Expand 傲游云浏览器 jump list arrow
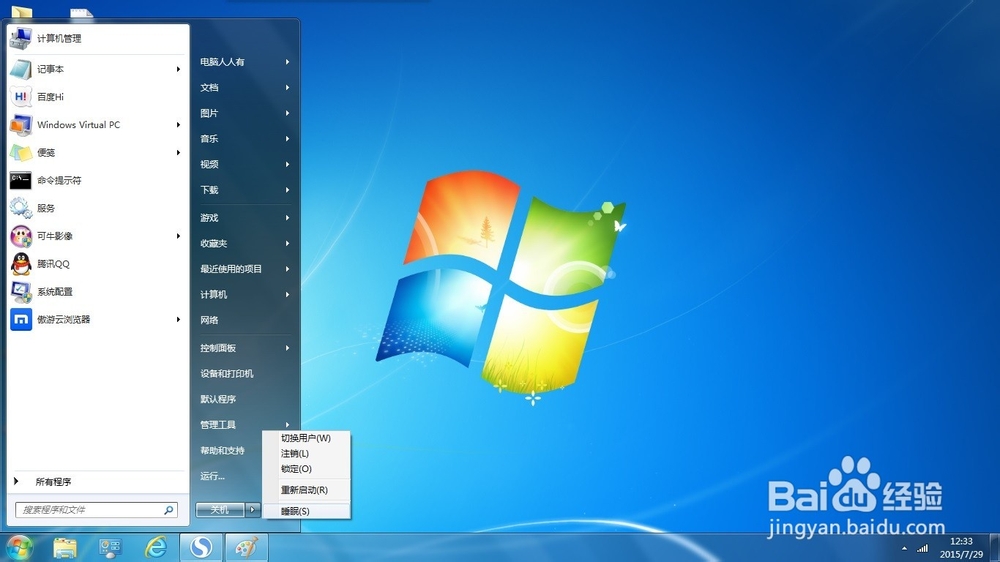 point(178,320)
